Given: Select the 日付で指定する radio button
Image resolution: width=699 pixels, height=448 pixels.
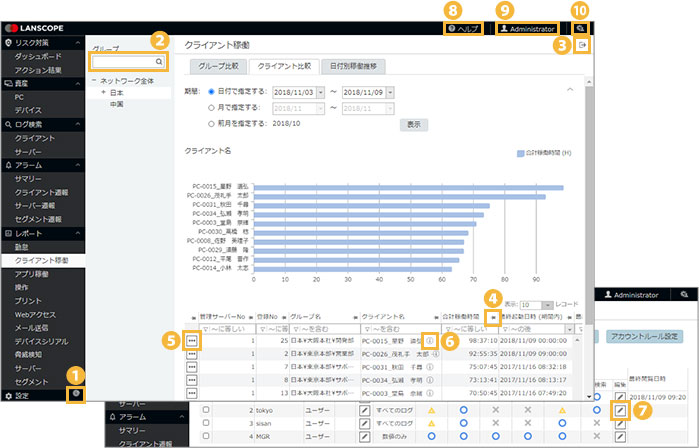Looking at the screenshot, I should point(198,91).
